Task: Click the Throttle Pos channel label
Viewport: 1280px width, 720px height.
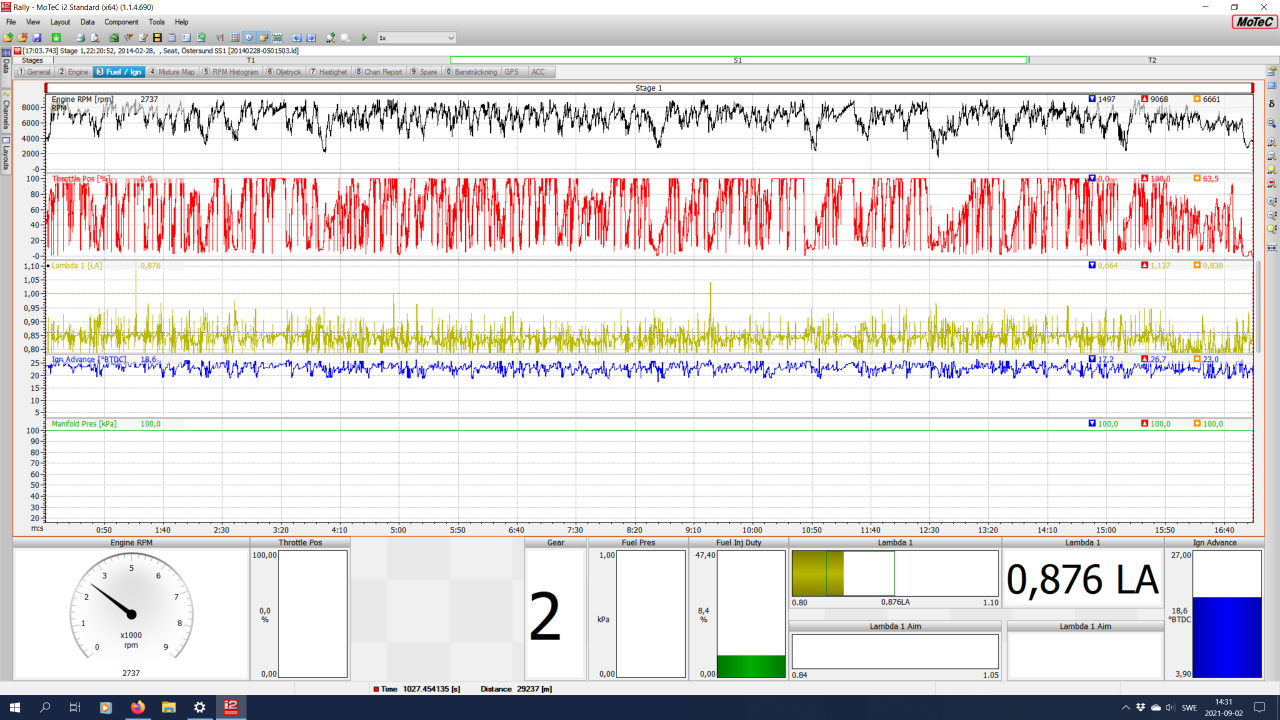Action: [x=81, y=179]
